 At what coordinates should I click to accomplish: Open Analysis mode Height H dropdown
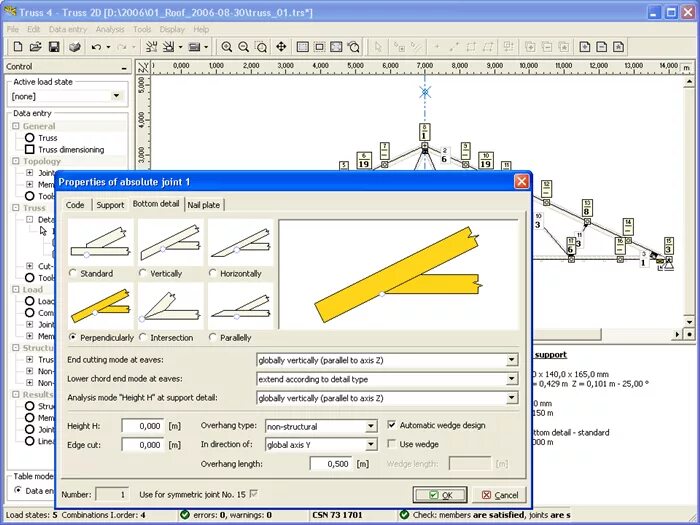512,398
